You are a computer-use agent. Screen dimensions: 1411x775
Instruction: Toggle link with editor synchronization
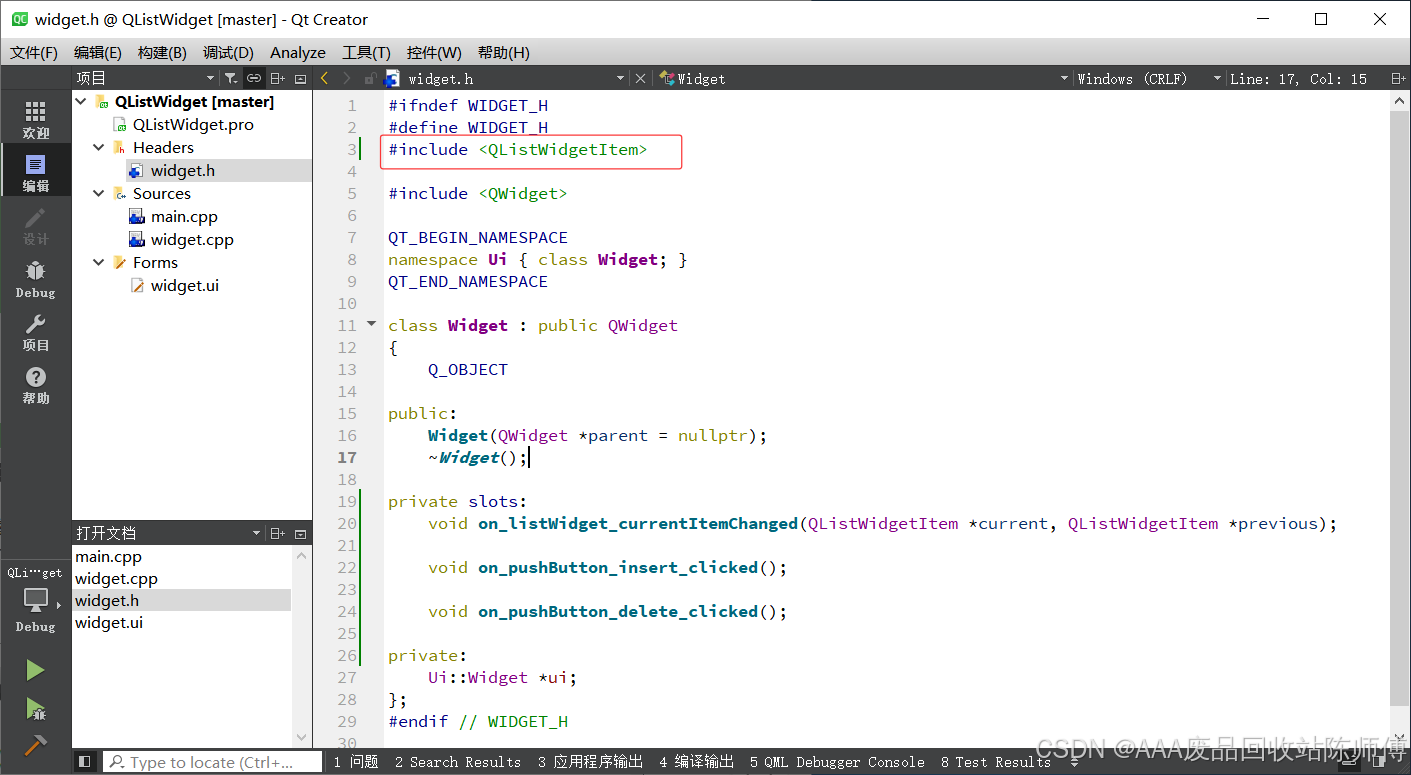click(x=254, y=78)
